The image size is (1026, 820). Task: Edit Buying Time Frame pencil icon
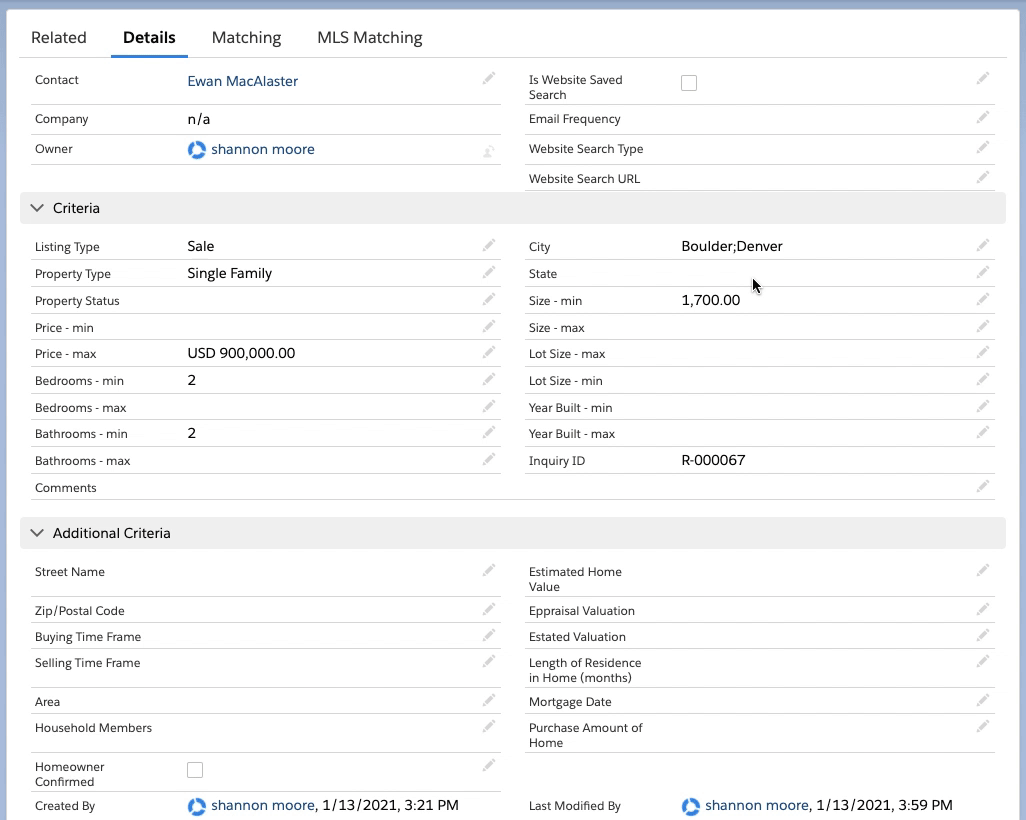pos(489,635)
